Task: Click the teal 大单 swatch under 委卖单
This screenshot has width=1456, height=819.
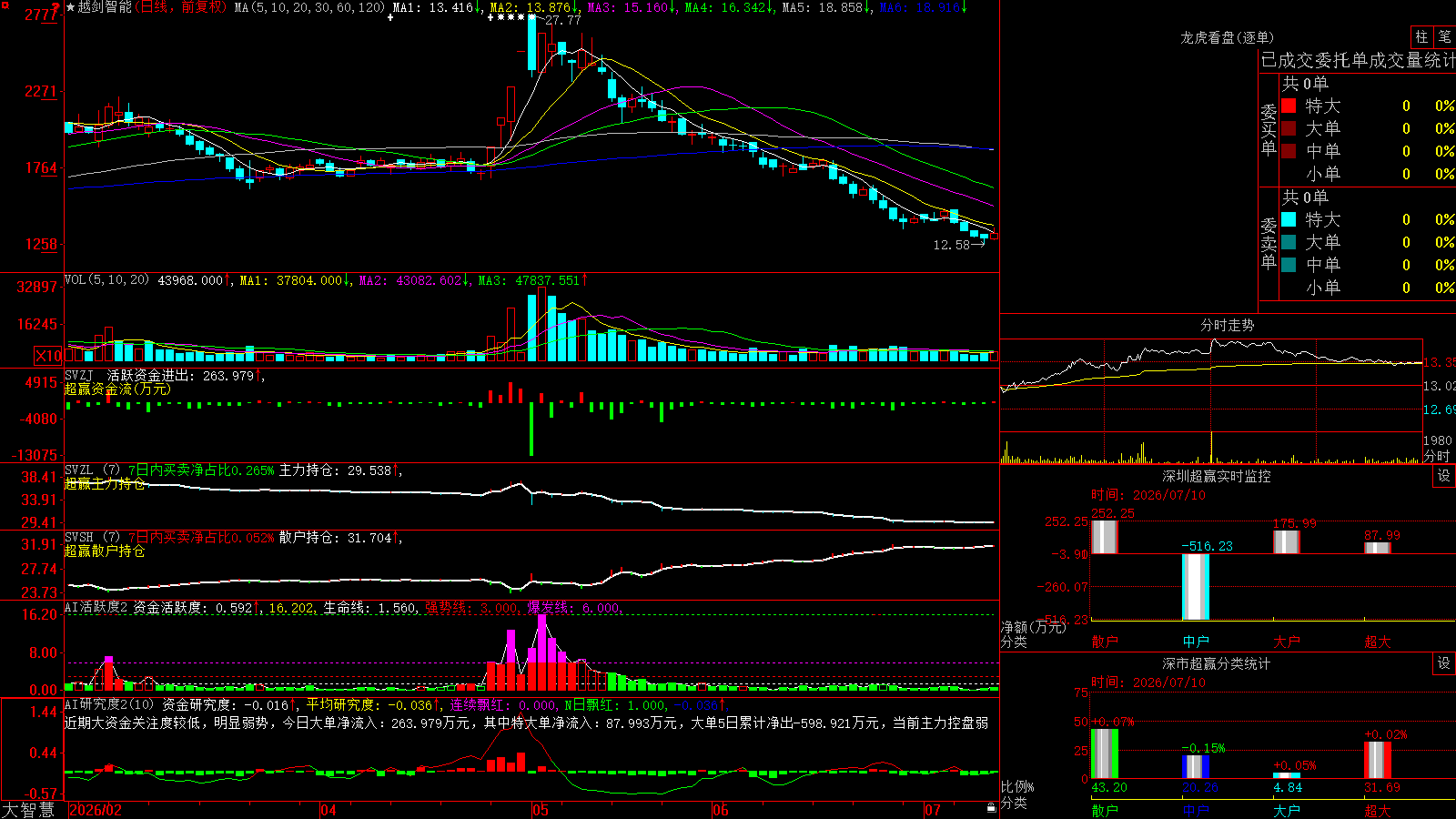Action: tap(1289, 242)
